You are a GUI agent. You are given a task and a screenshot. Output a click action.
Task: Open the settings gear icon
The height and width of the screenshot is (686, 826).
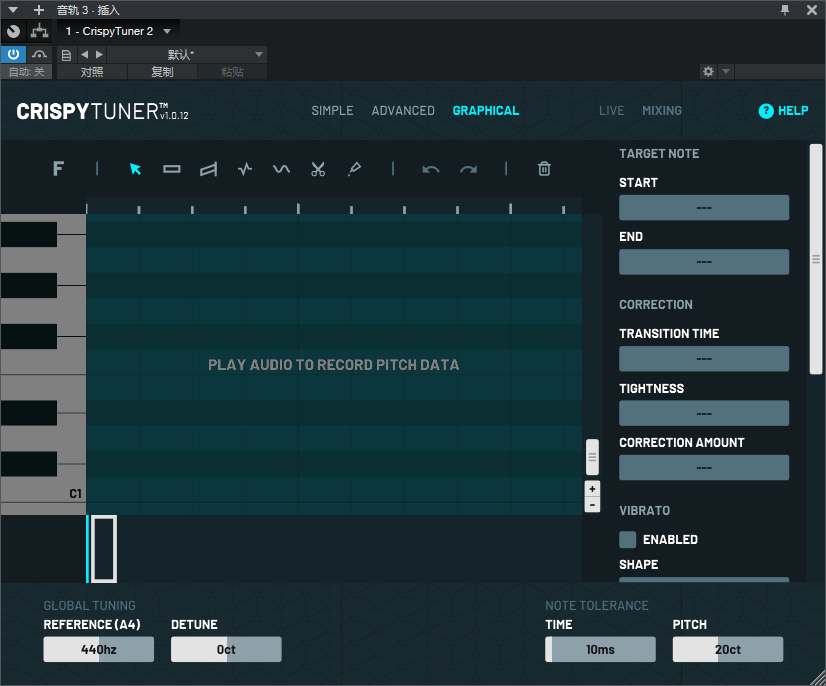click(x=708, y=71)
